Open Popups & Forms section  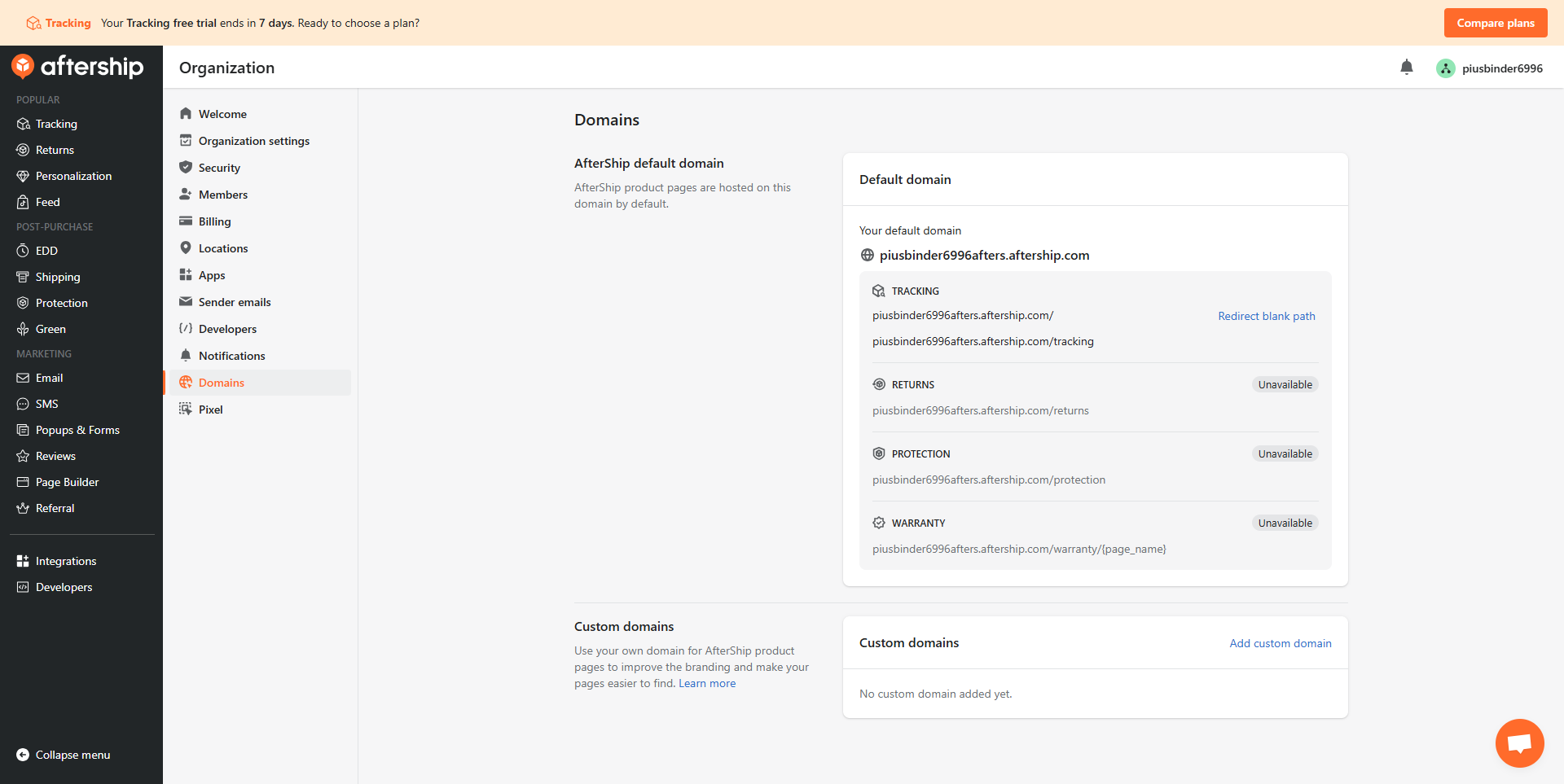click(x=77, y=430)
